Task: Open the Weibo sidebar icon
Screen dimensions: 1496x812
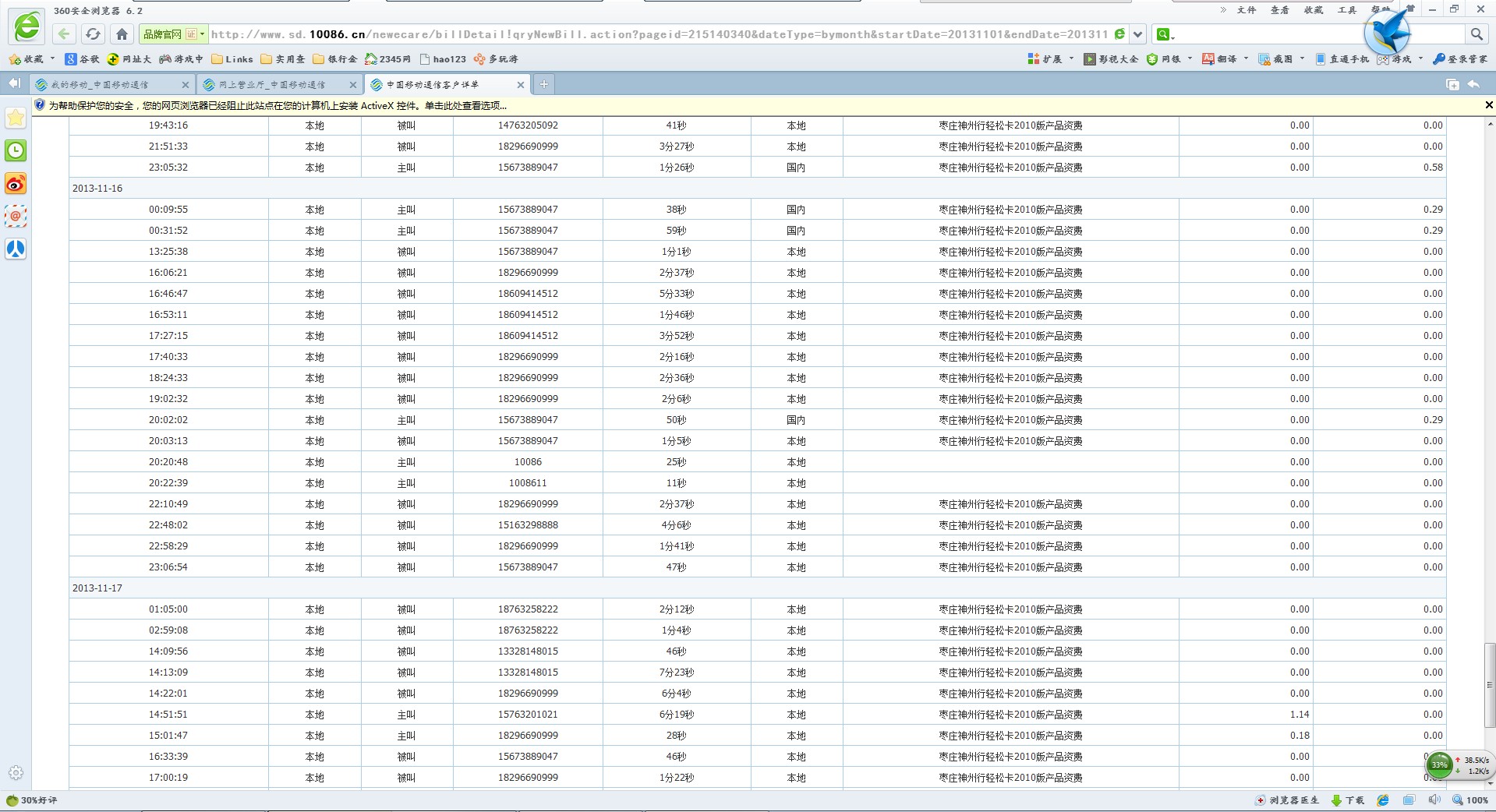Action: 16,184
